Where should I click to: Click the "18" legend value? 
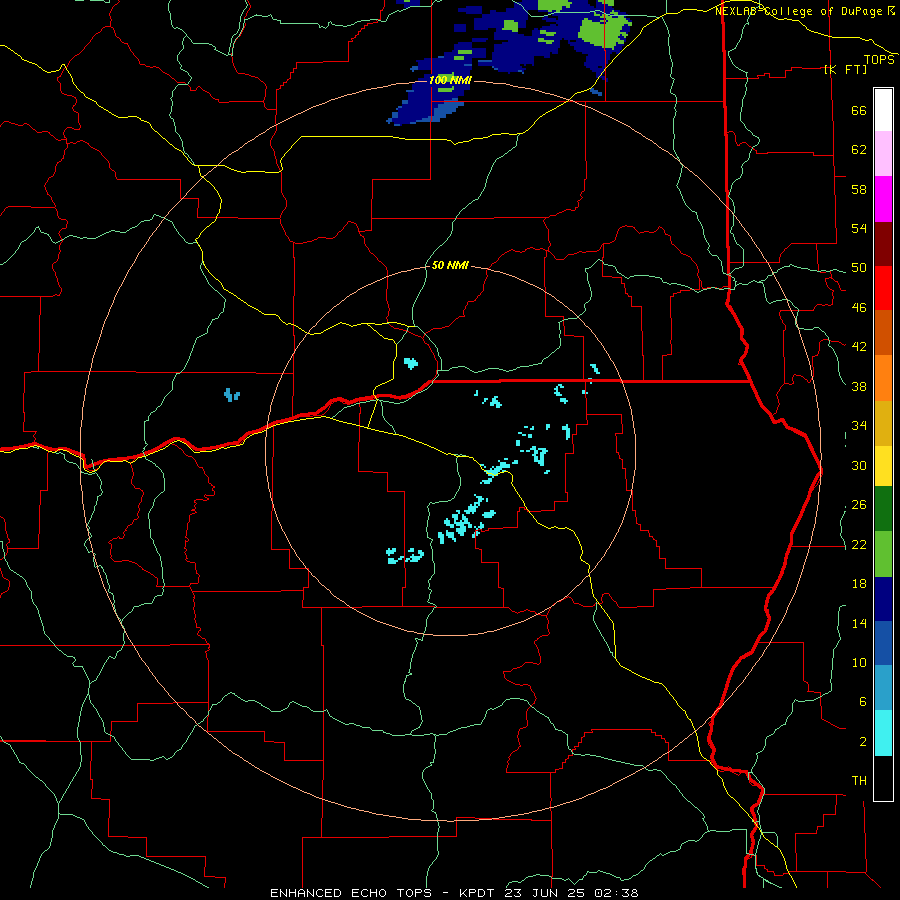tap(859, 584)
